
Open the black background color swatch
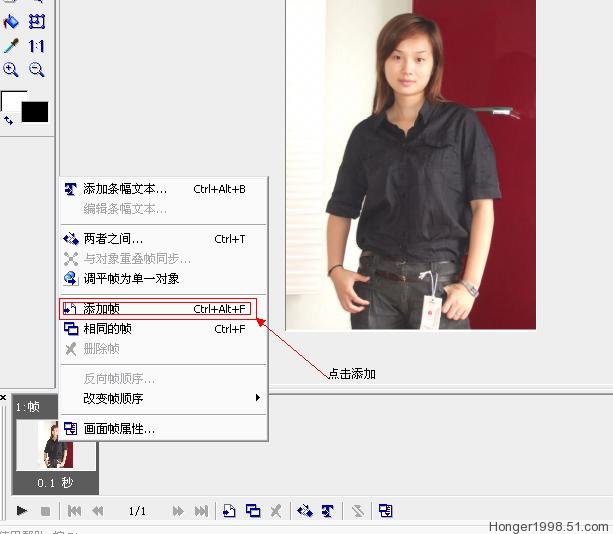pyautogui.click(x=35, y=112)
